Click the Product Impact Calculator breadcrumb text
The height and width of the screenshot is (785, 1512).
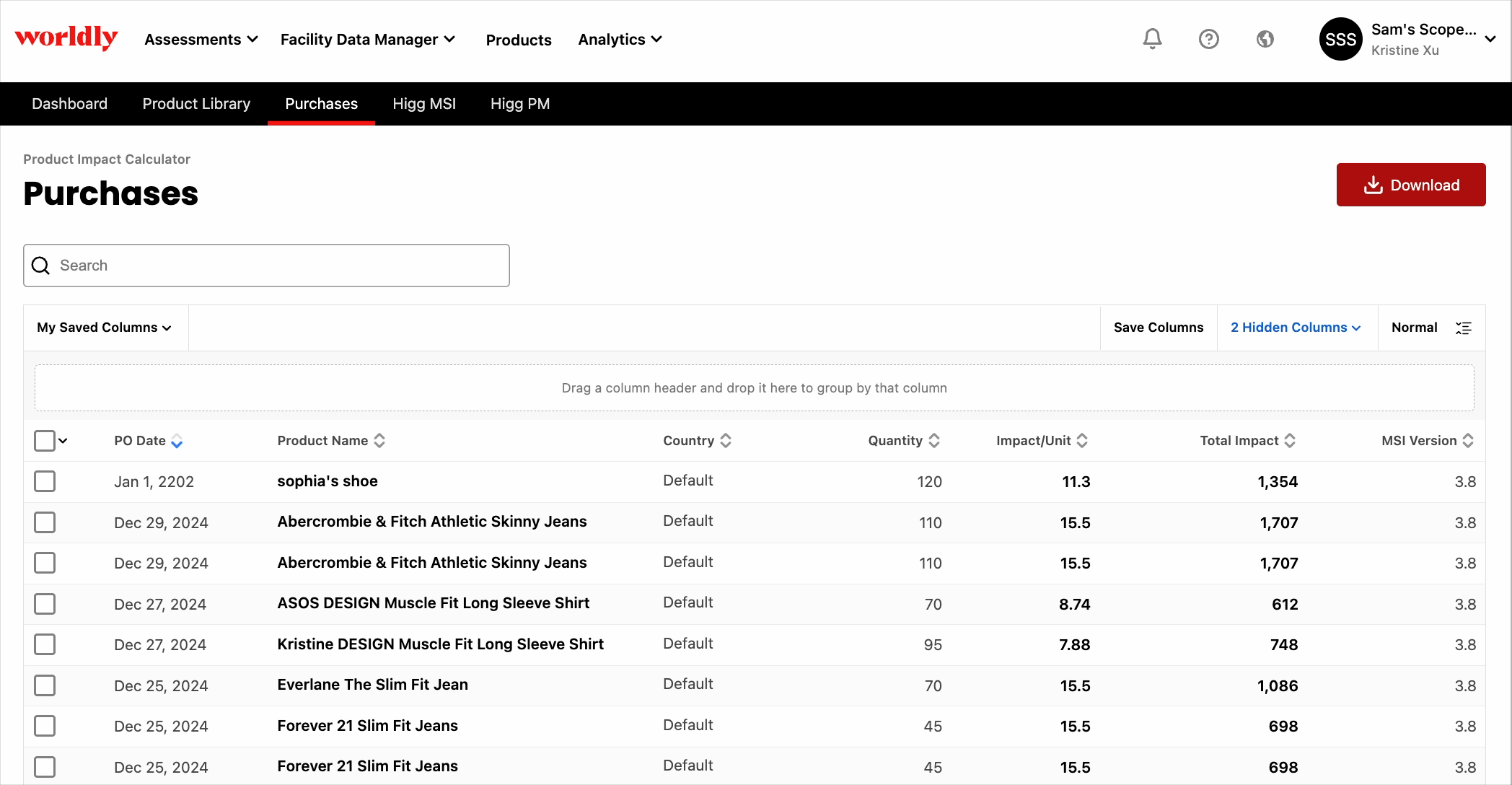click(x=107, y=159)
